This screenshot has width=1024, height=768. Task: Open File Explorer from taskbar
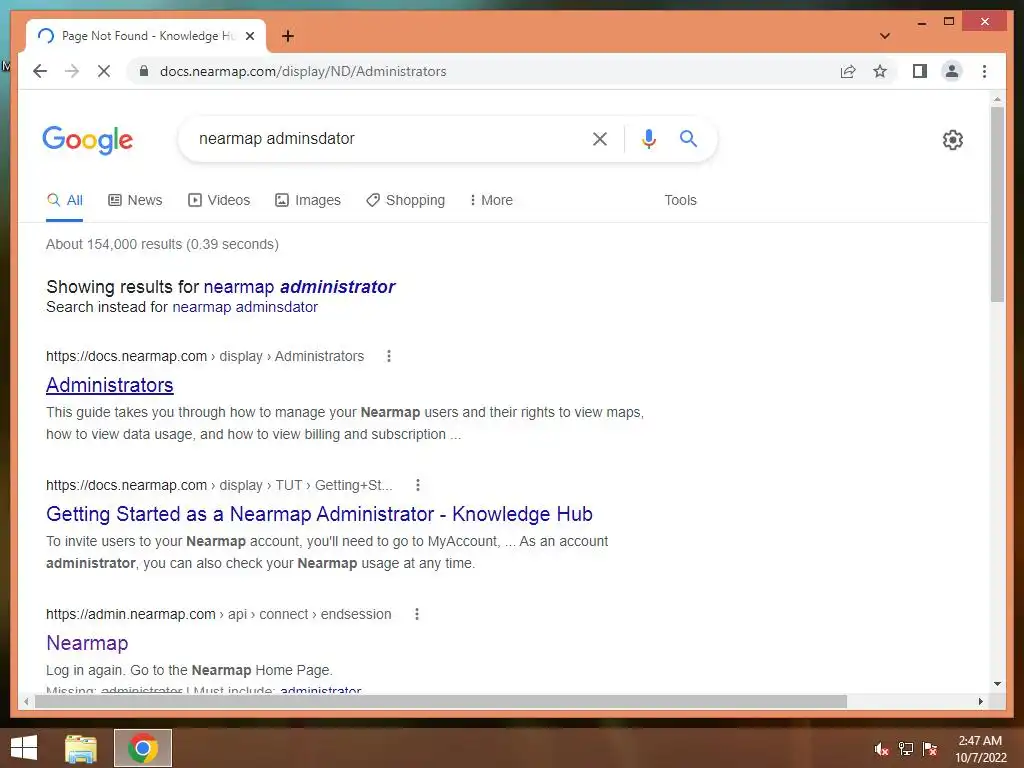81,748
